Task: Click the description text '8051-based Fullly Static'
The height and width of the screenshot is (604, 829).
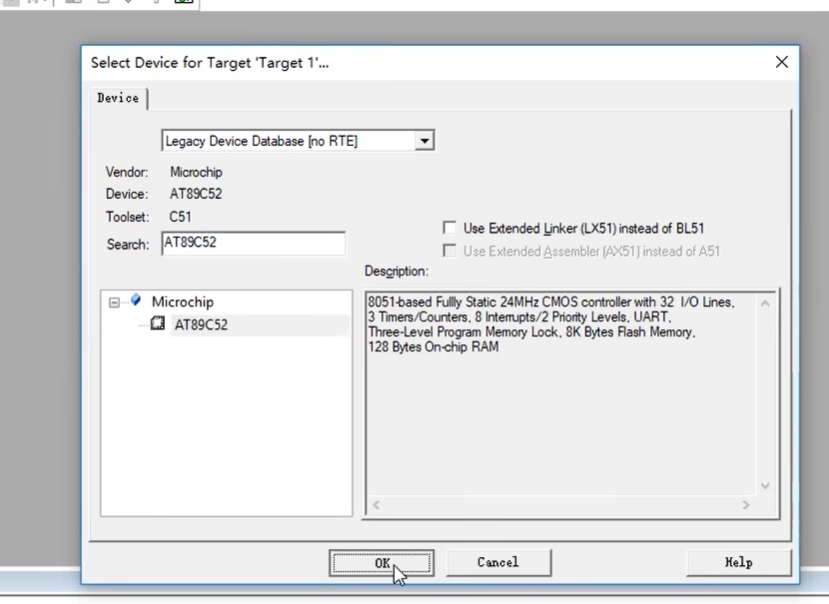Action: click(432, 302)
